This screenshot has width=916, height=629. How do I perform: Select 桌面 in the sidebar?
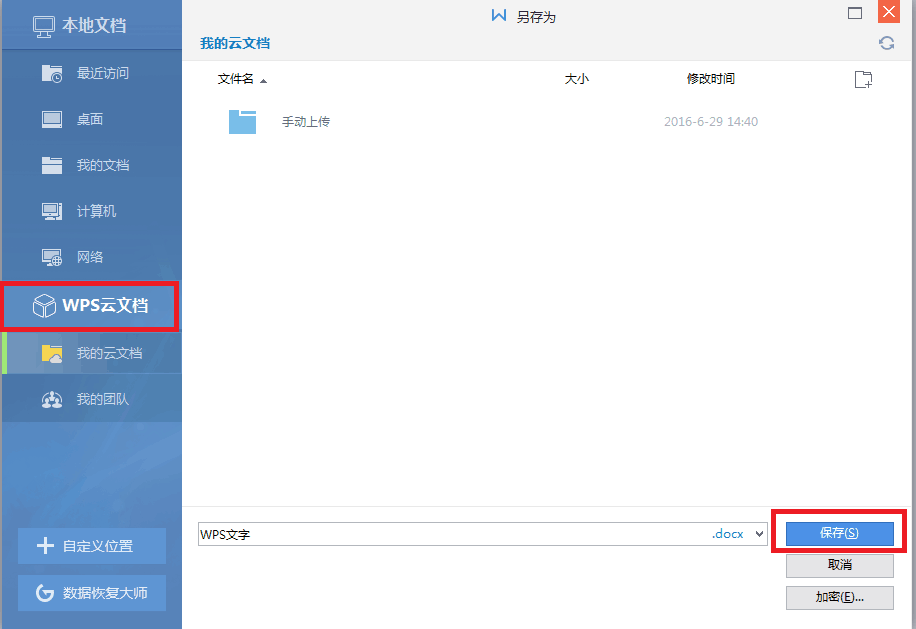coord(92,119)
